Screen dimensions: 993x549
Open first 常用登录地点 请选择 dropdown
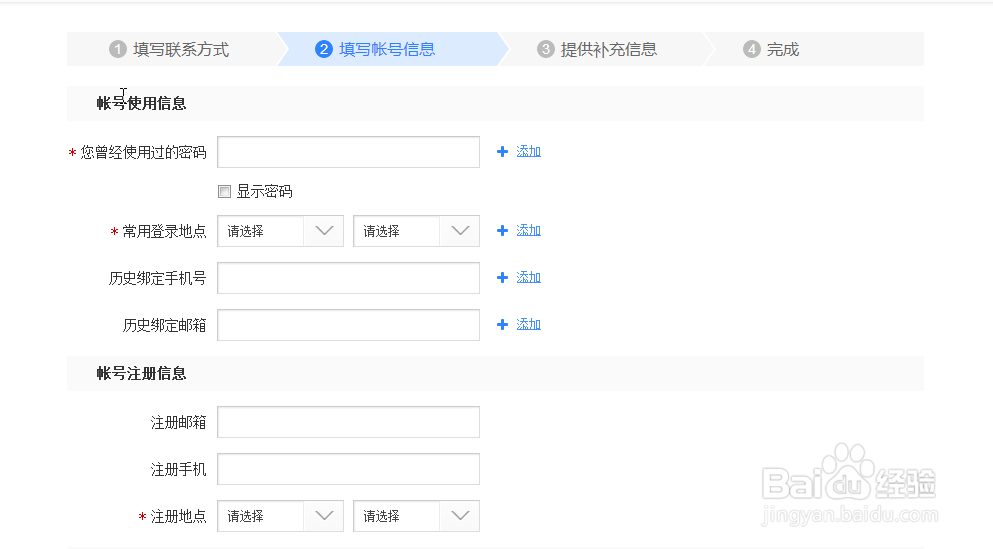click(x=280, y=231)
